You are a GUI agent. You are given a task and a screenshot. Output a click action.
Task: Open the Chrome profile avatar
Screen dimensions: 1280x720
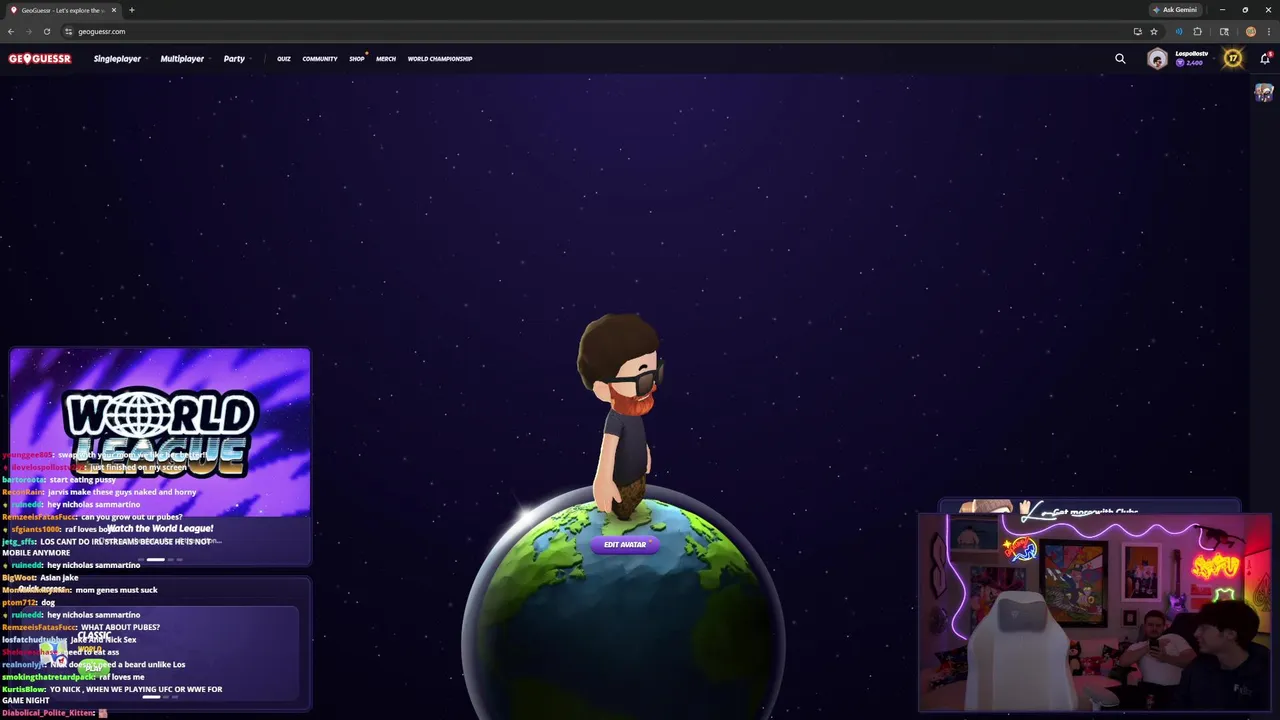1250,31
